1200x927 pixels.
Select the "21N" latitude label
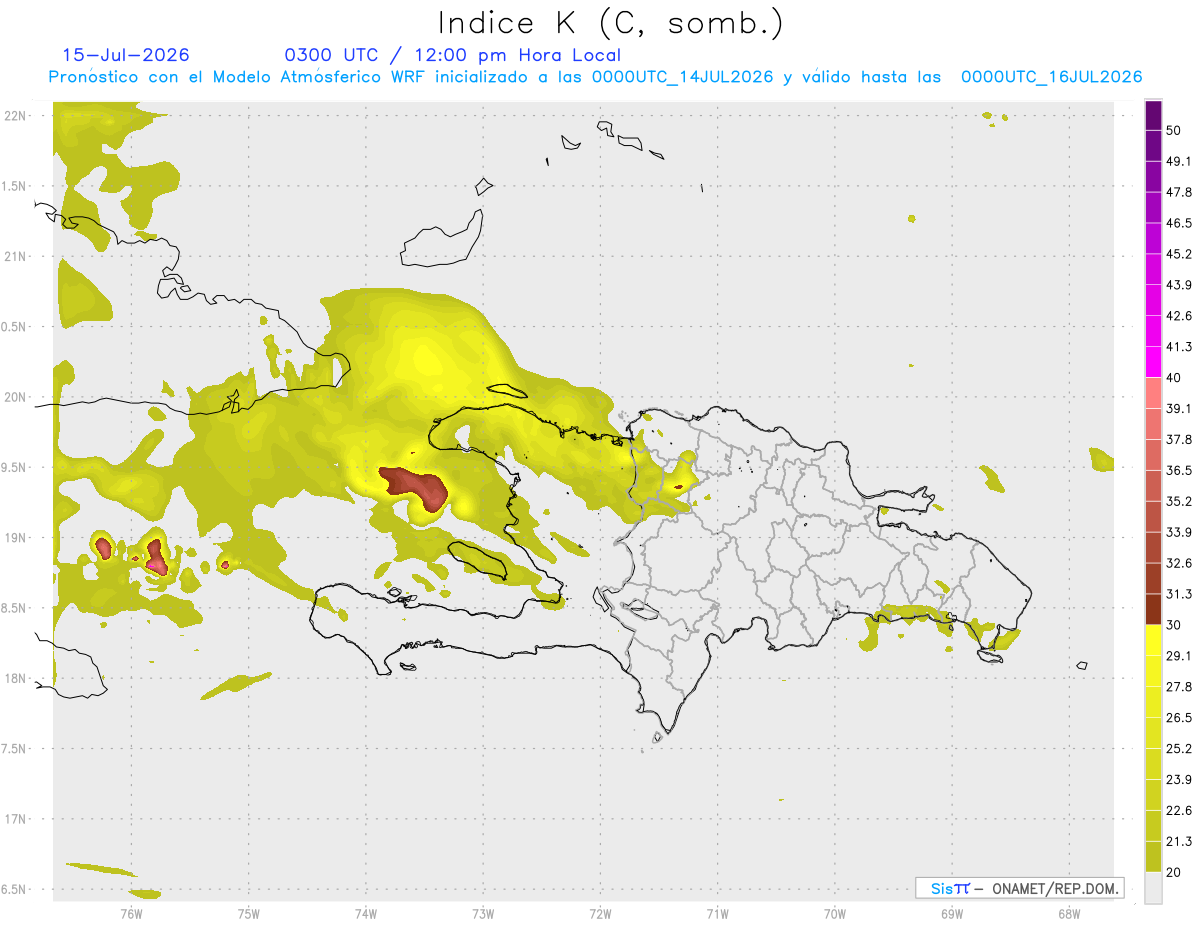coord(17,256)
